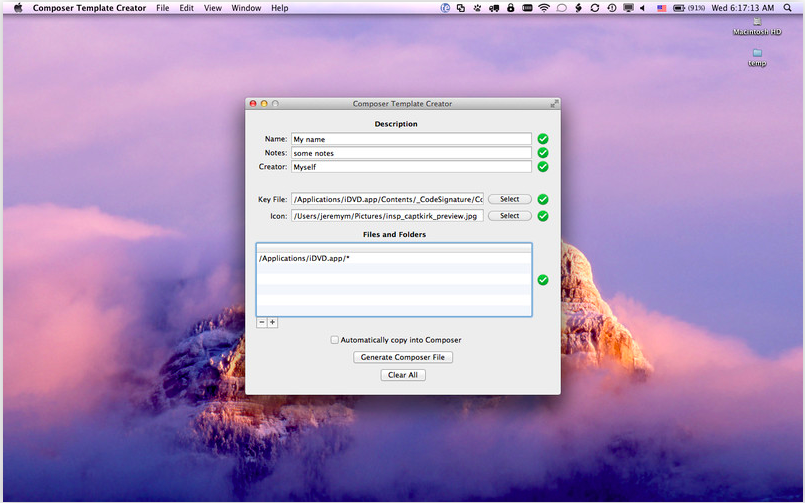Enable Automatically copy into Composer checkbox
The image size is (805, 503).
tap(335, 340)
